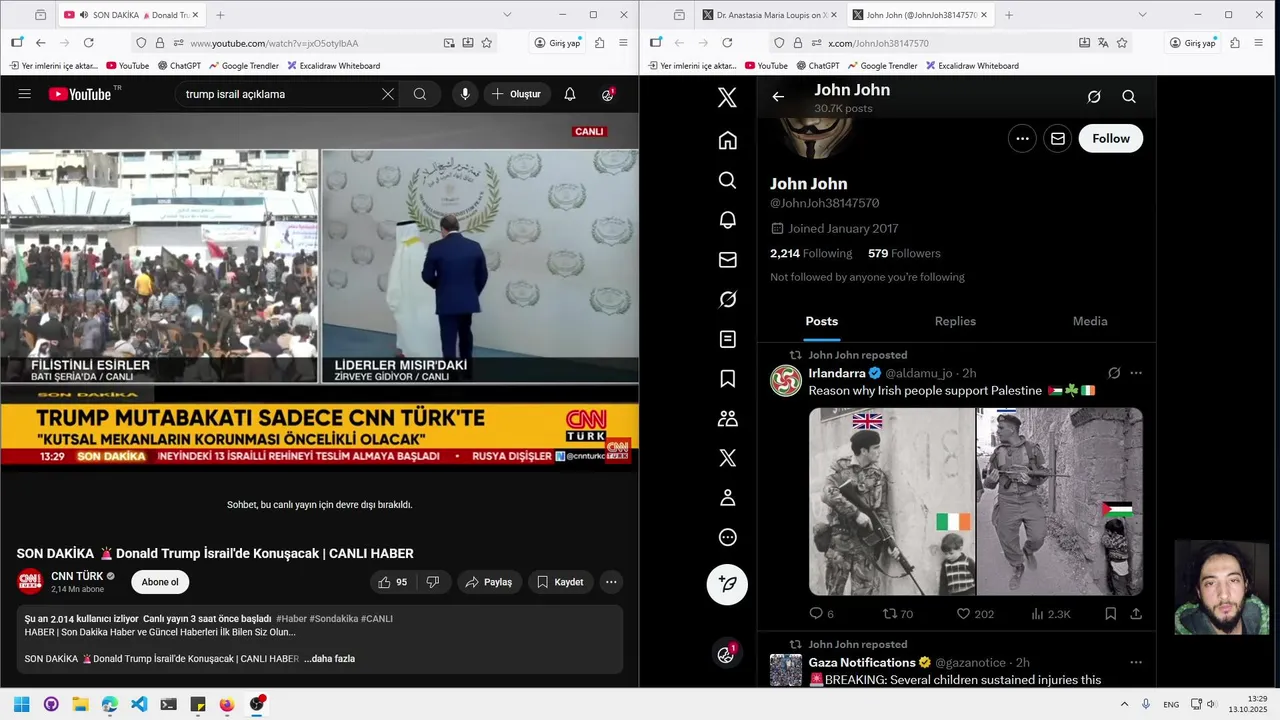Image resolution: width=1280 pixels, height=720 pixels.
Task: Open more actions menu under the video
Action: [611, 582]
